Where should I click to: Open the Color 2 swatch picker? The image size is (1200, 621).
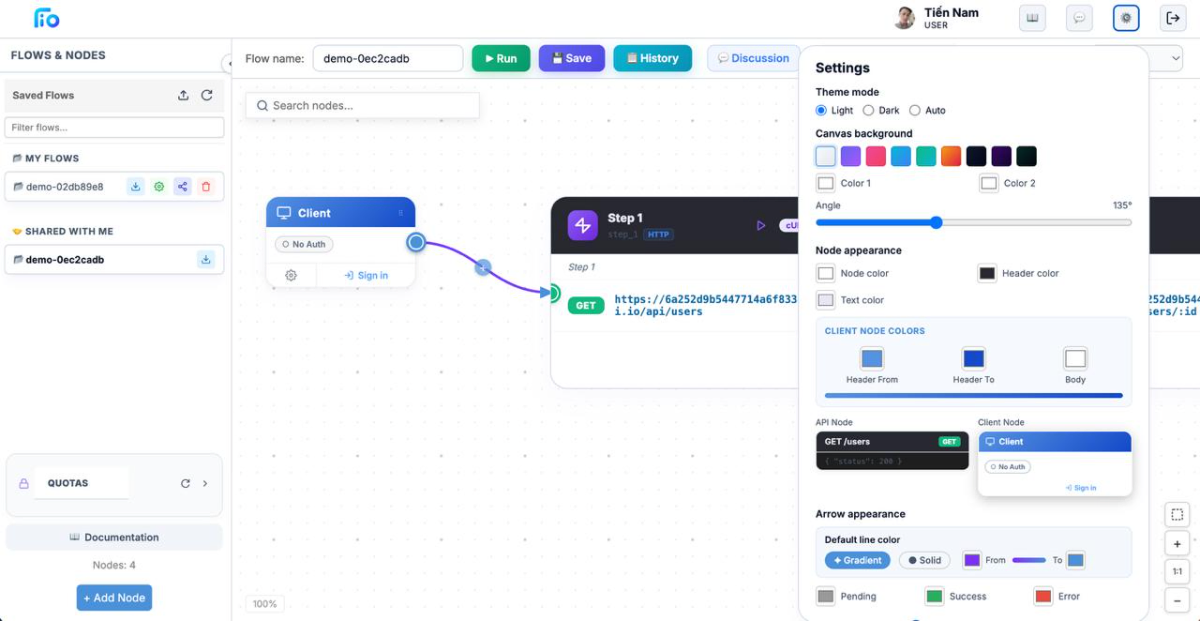click(989, 183)
